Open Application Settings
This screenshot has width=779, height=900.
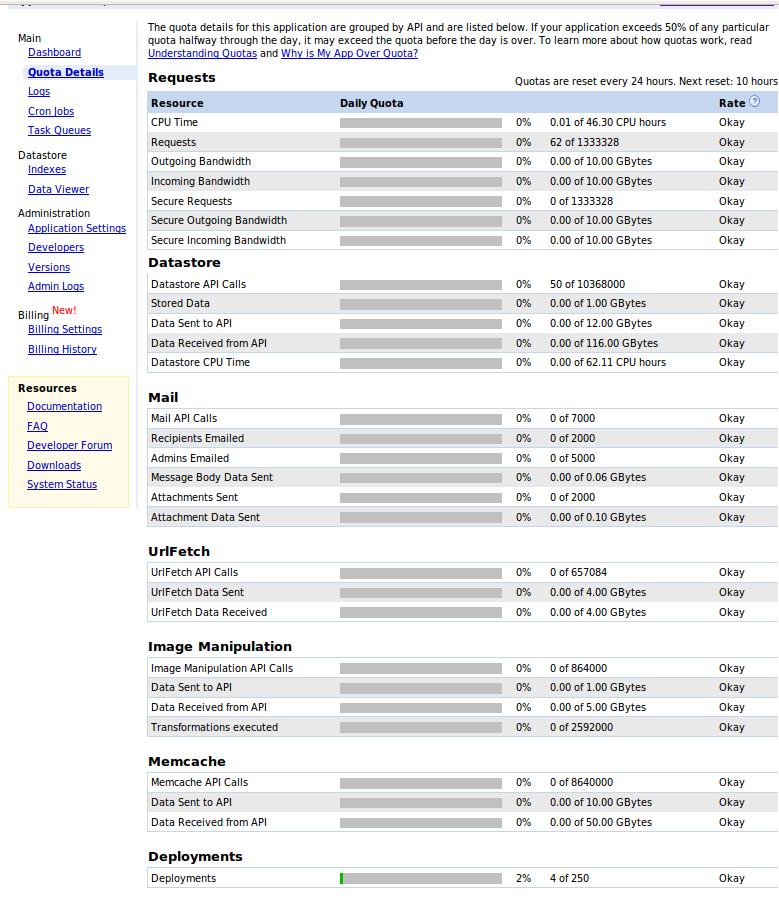[77, 228]
